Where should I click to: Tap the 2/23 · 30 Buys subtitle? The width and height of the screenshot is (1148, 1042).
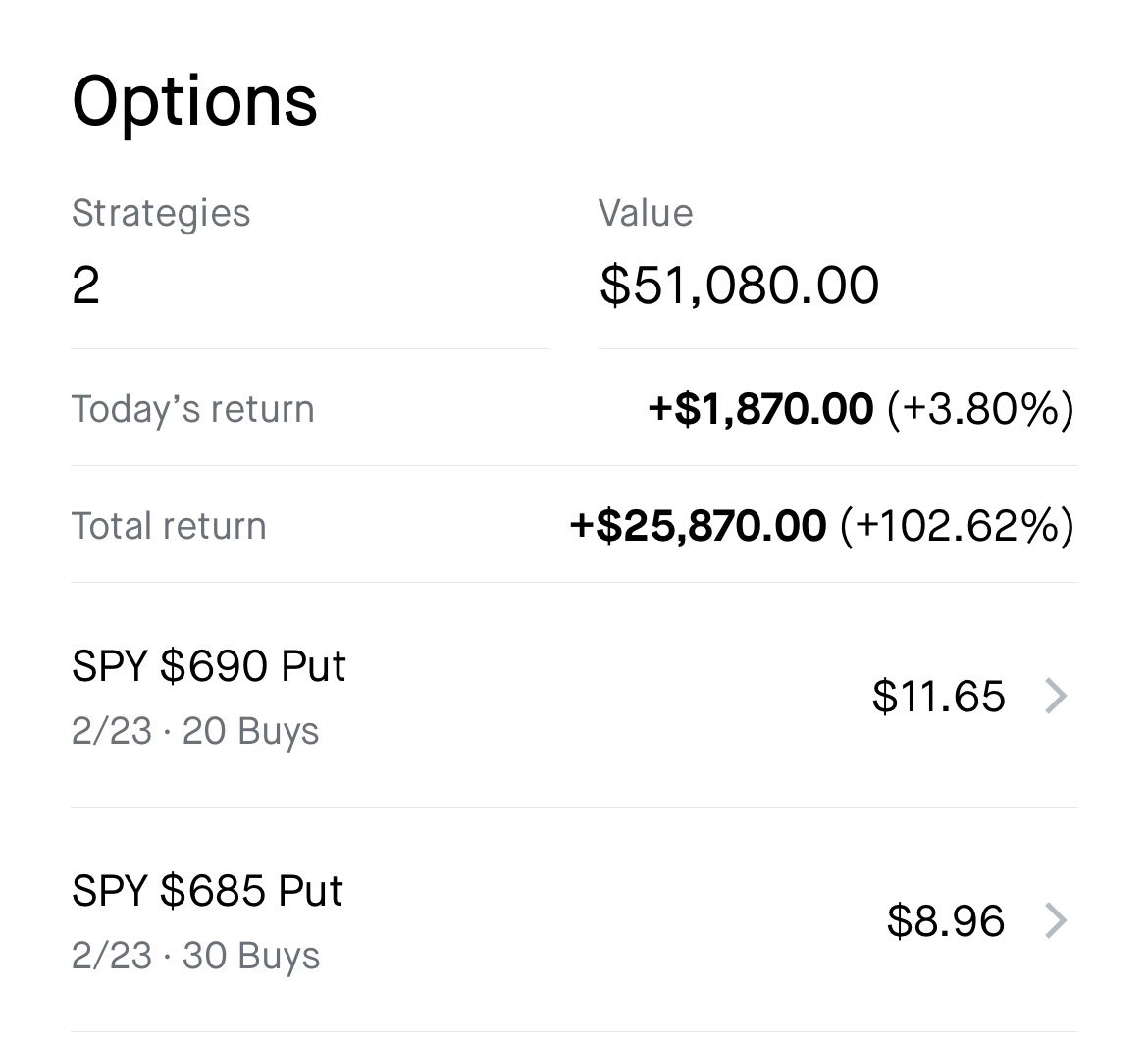point(195,957)
